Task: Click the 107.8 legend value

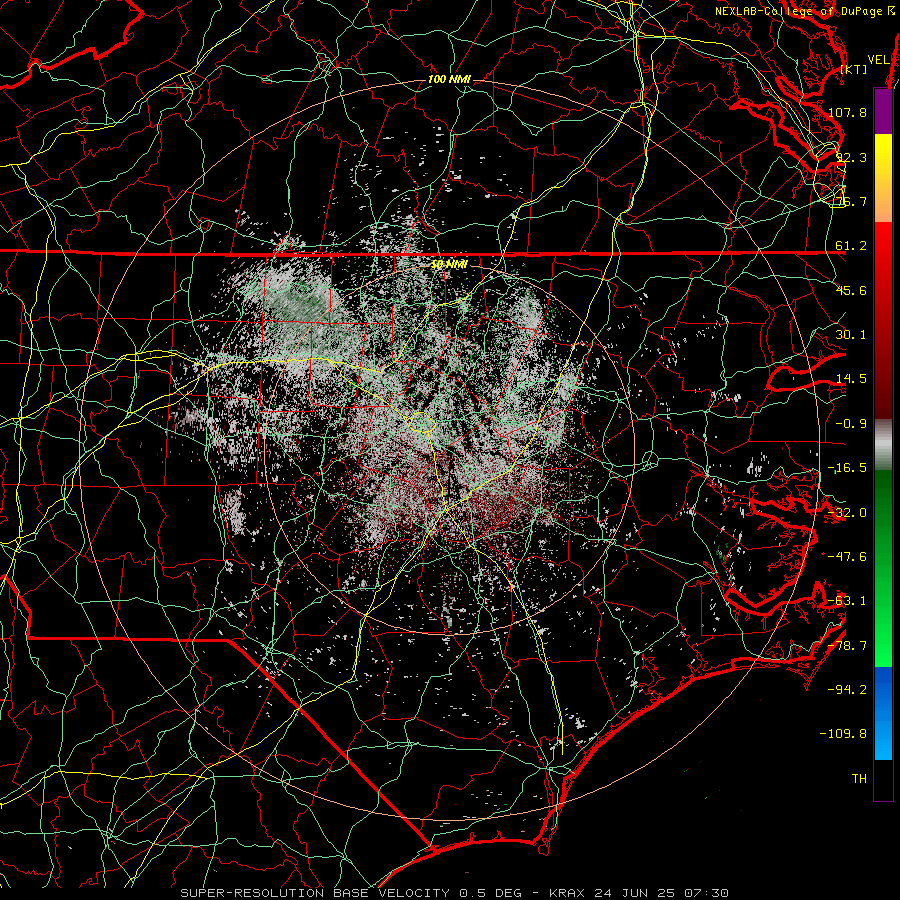Action: 847,112
